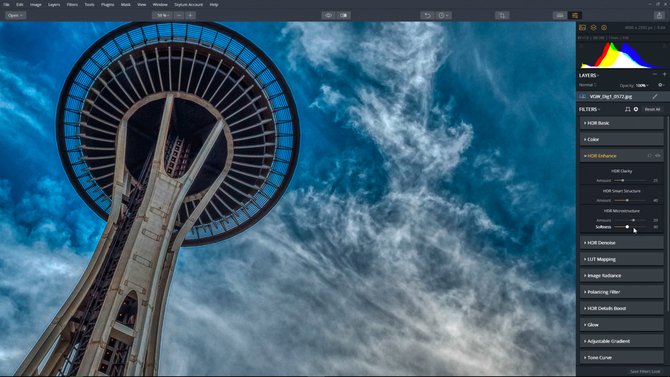Screen dimensions: 670x377
Task: Expand the Polarizing Filter panel
Action: pyautogui.click(x=621, y=292)
